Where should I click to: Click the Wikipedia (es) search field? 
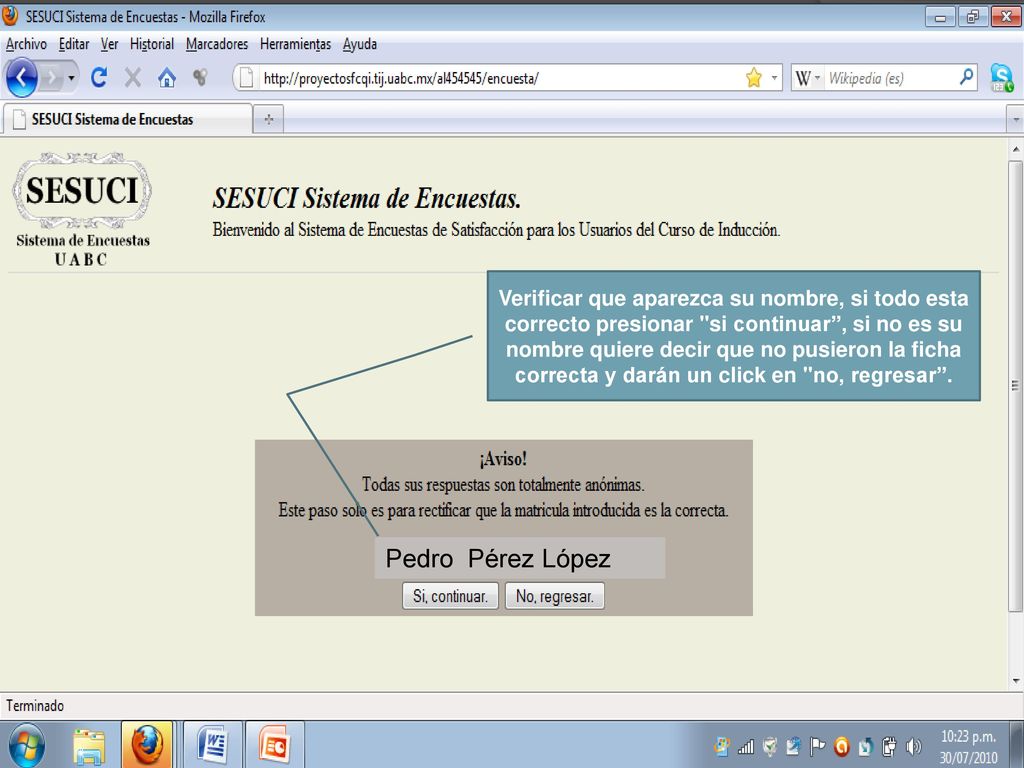coord(889,78)
